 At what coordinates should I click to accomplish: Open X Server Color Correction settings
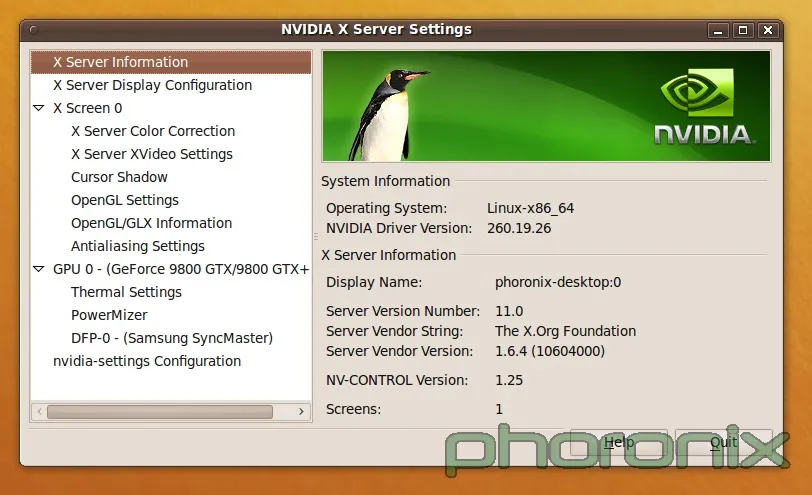point(153,131)
